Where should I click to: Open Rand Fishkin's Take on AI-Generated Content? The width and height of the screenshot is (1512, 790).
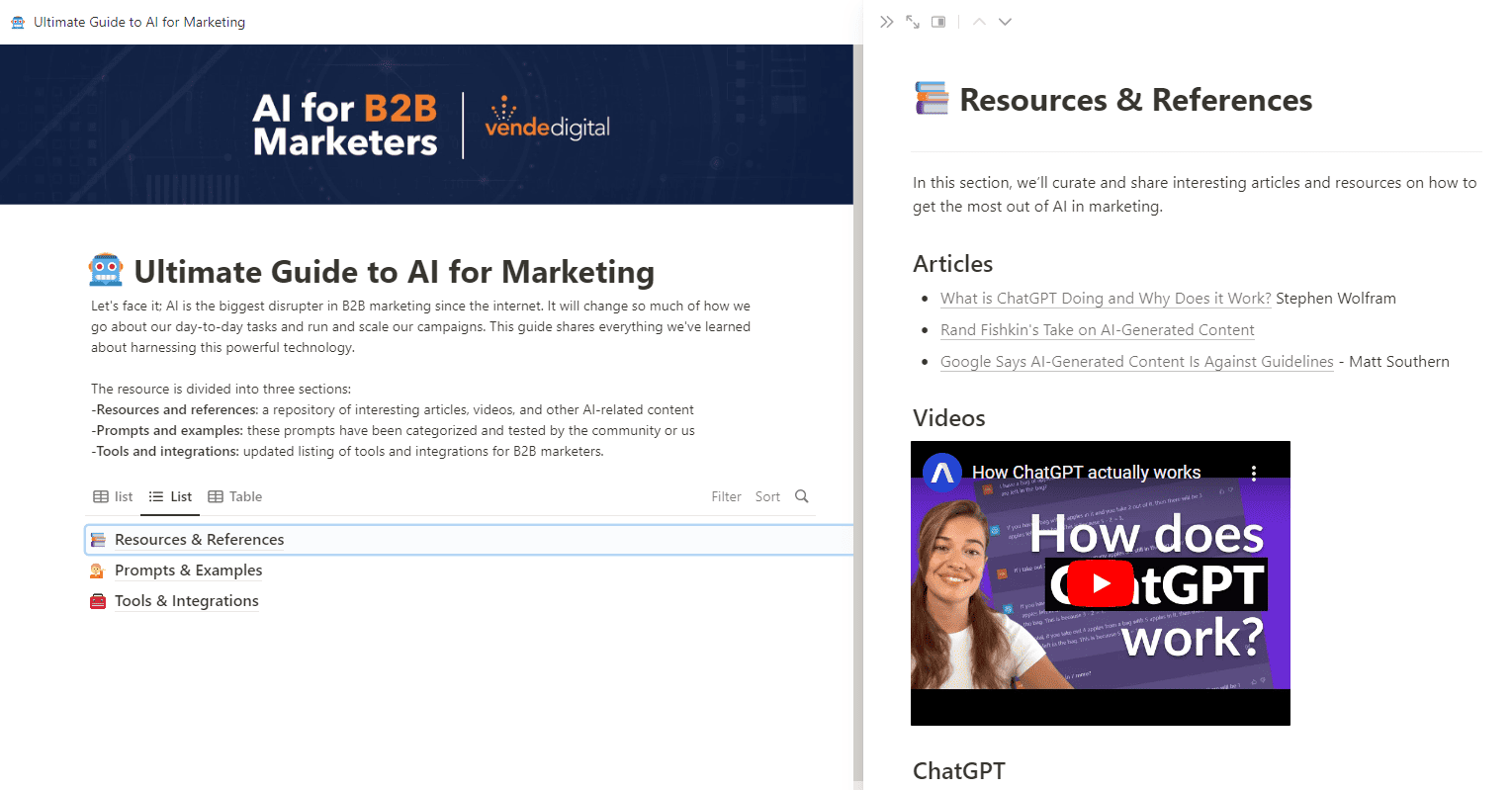[x=1097, y=329]
